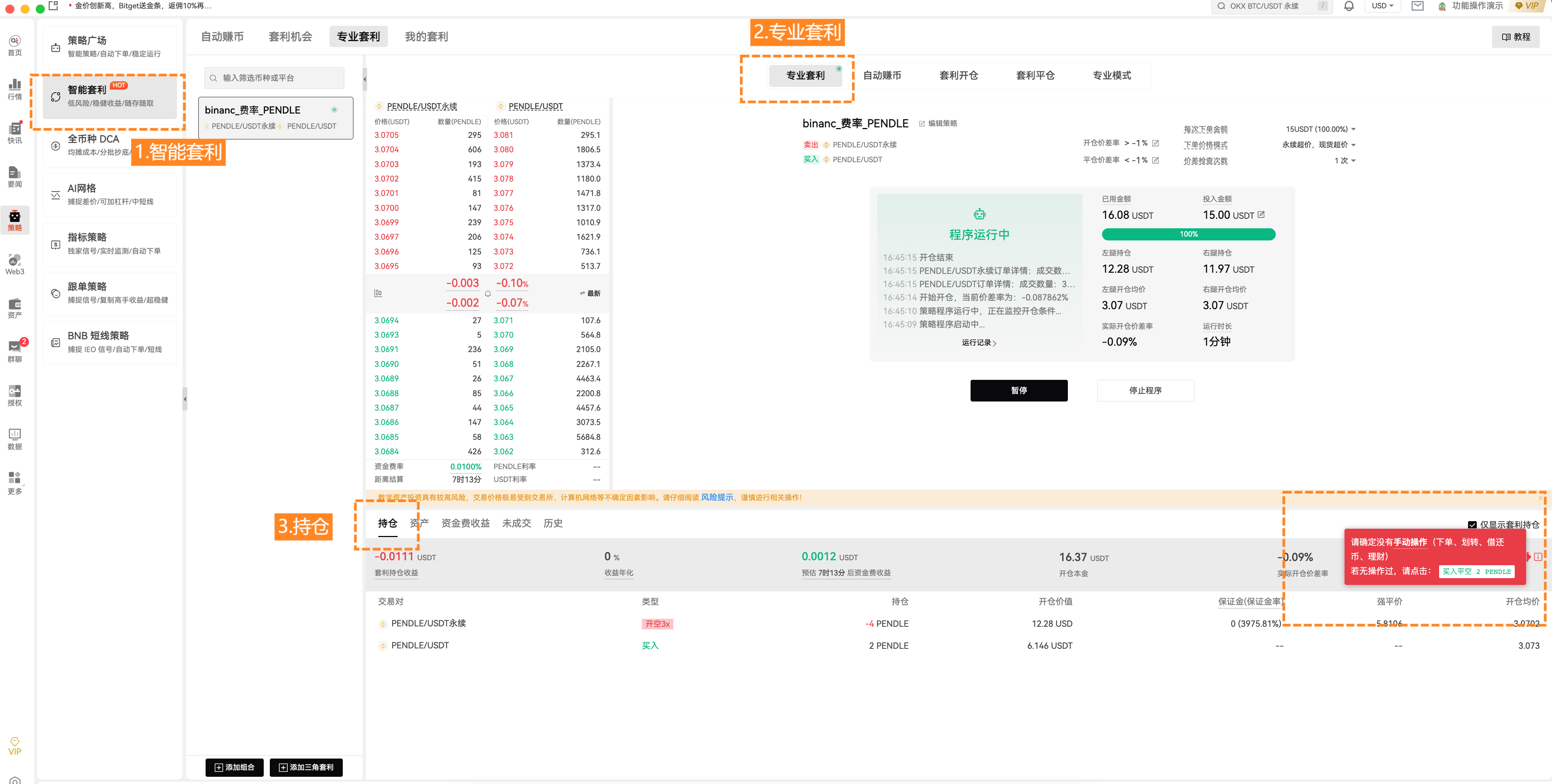Viewport: 1552px width, 784px height.
Task: Toggle 仅显示套利持仓 checkbox
Action: pyautogui.click(x=1472, y=525)
